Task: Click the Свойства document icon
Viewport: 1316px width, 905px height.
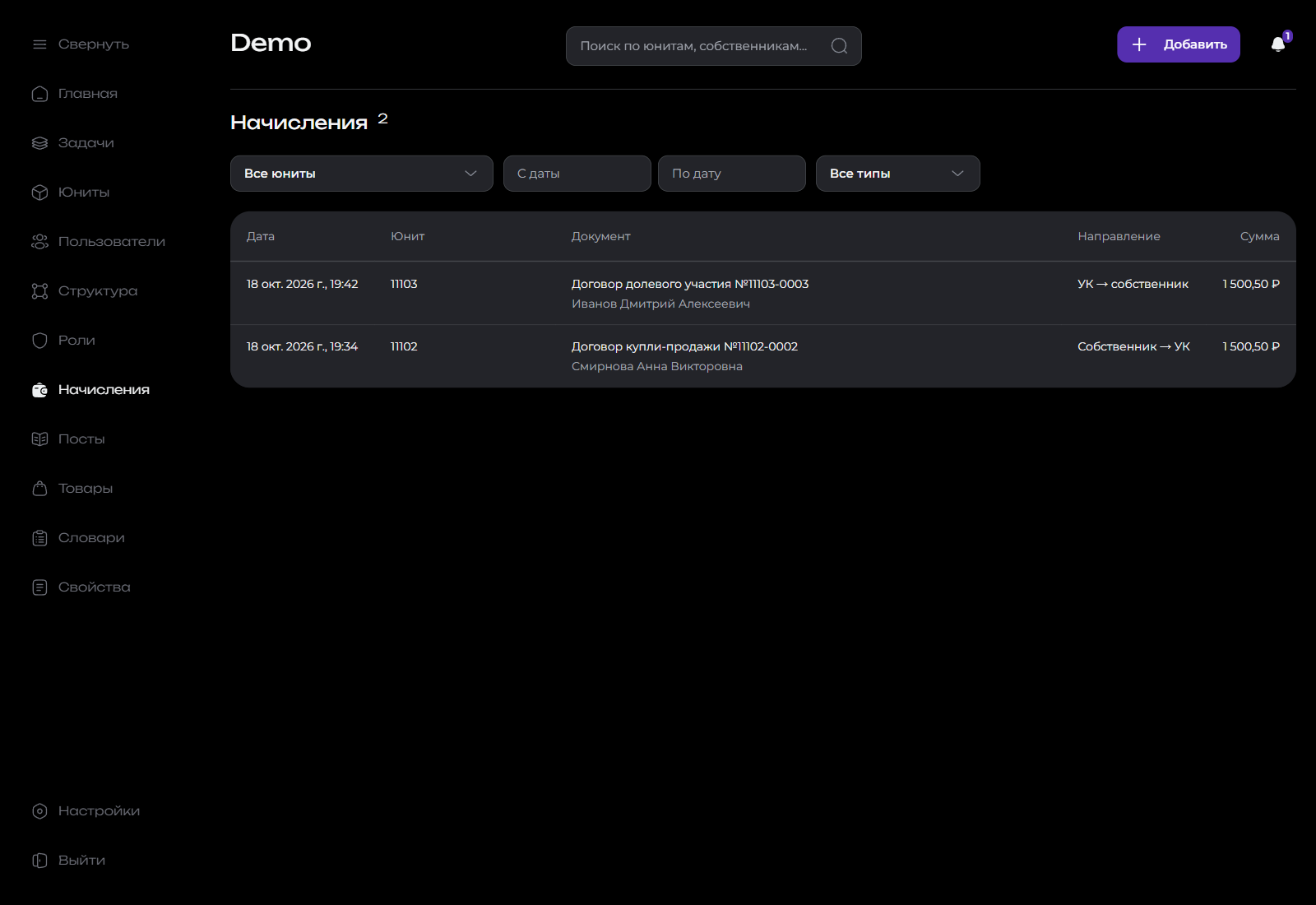Action: pos(39,587)
